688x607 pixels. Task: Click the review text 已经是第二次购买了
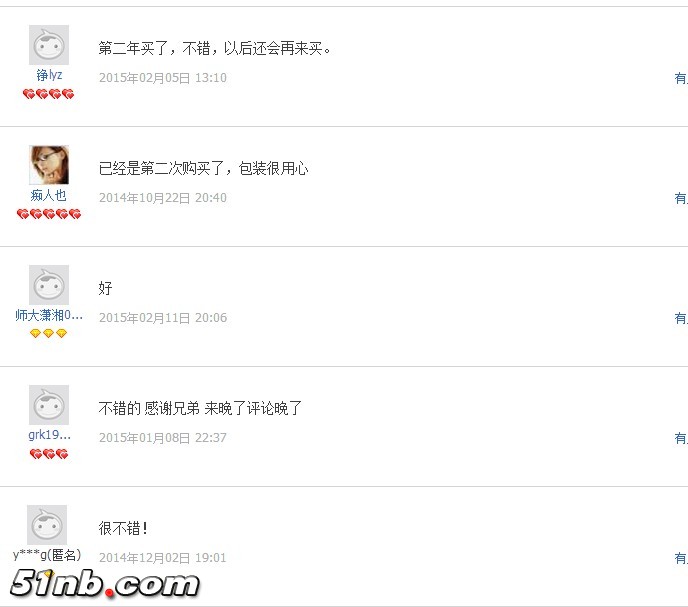click(161, 168)
